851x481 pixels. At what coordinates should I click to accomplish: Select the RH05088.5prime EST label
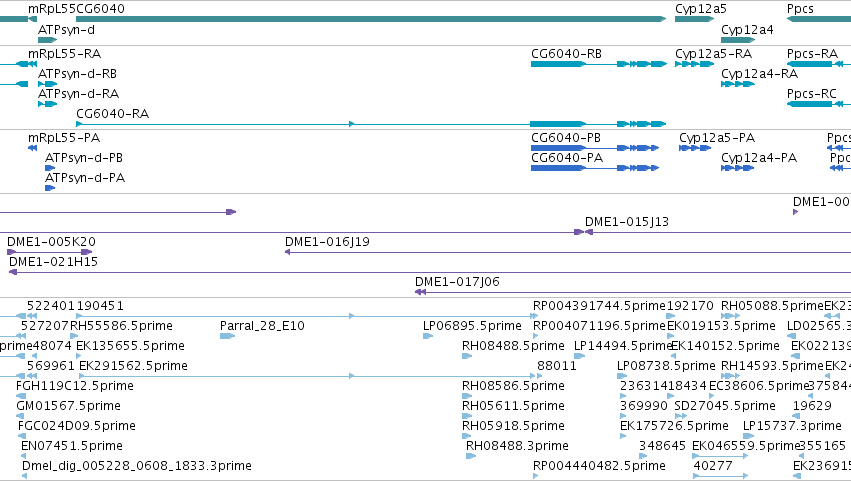click(x=772, y=306)
